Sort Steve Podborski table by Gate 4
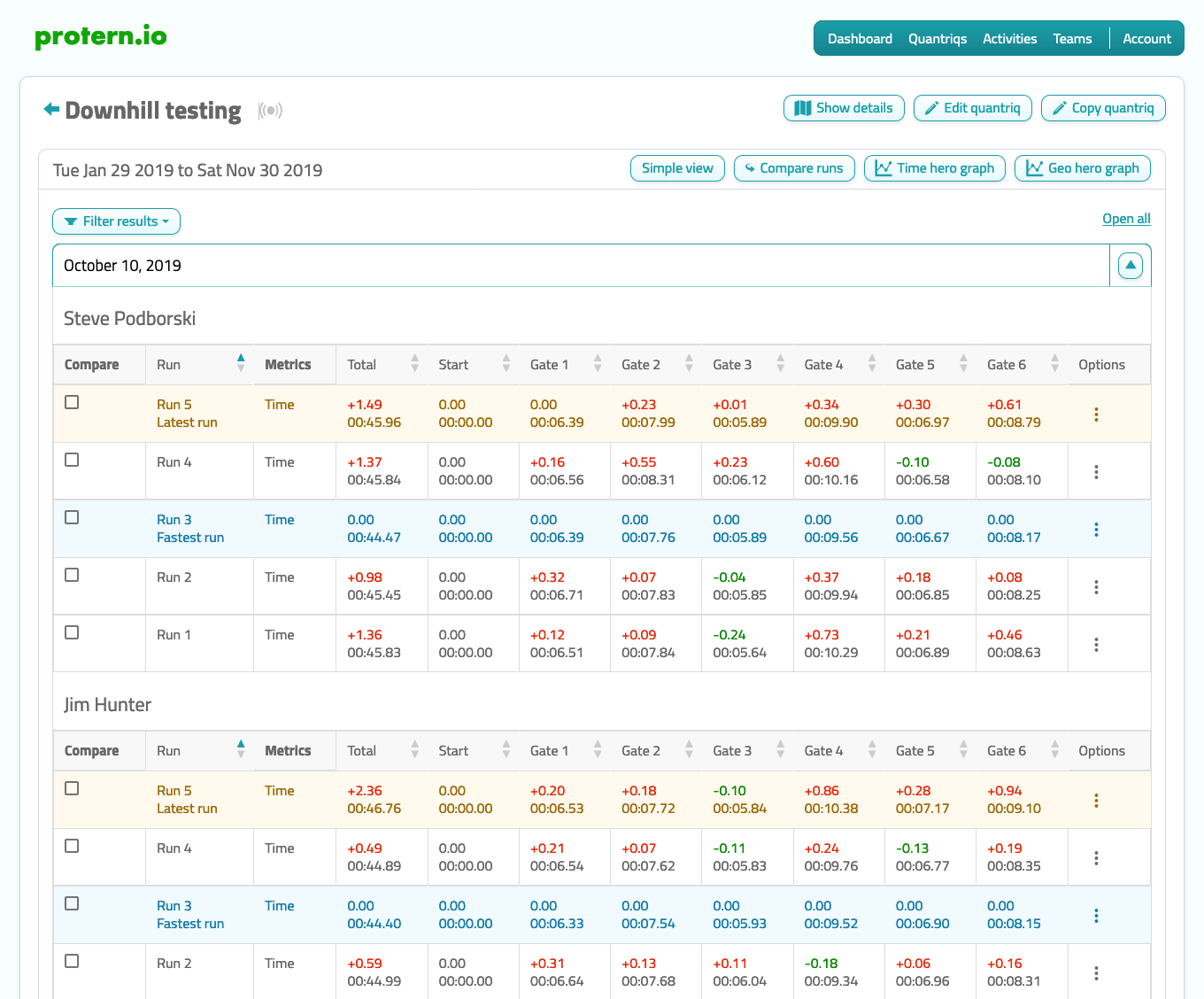 tap(871, 364)
